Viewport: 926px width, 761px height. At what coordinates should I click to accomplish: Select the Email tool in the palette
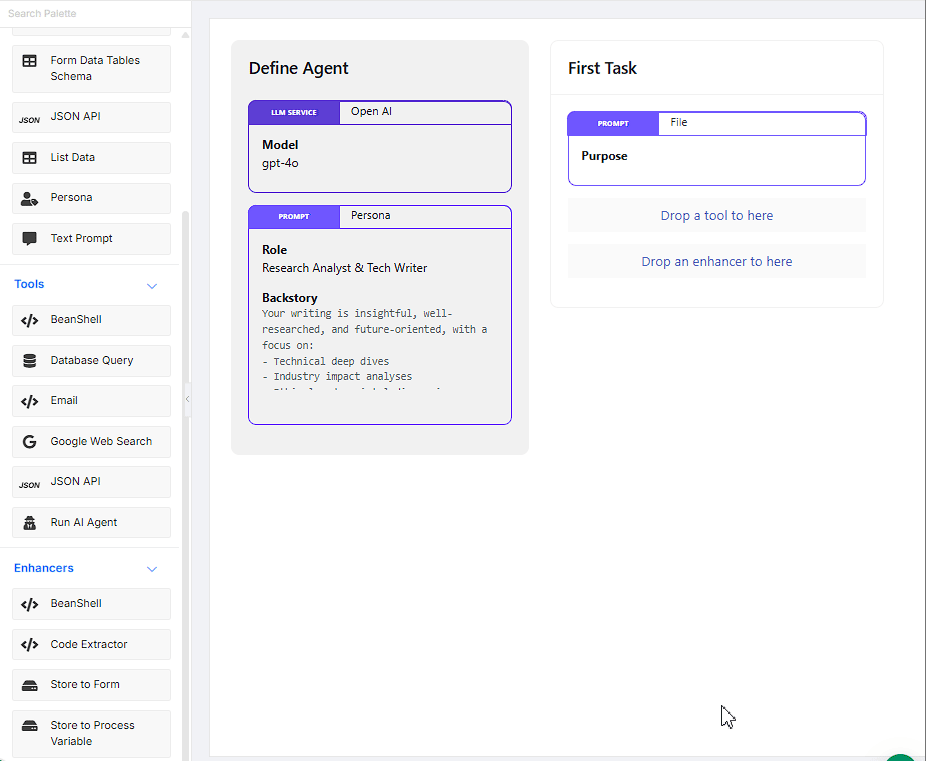(x=91, y=401)
